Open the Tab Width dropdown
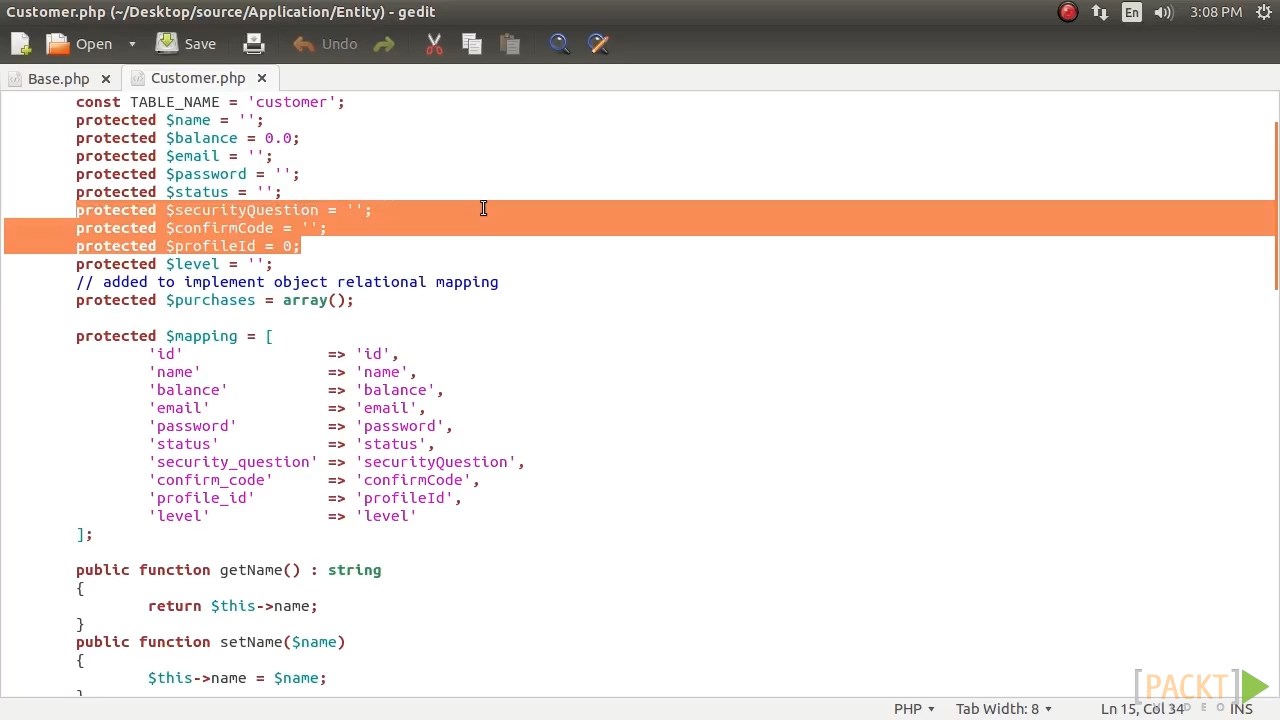This screenshot has height=720, width=1280. pyautogui.click(x=1003, y=708)
